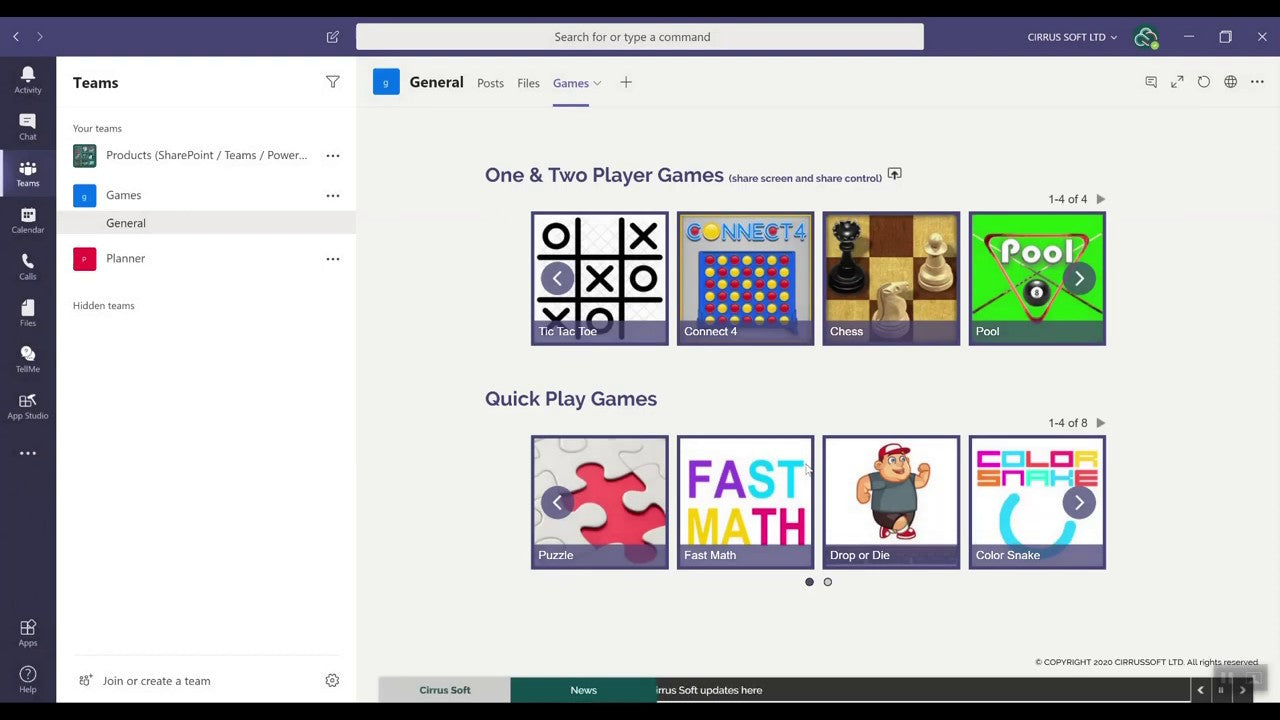Reload the Games tab with refresh icon
This screenshot has height=720, width=1280.
click(x=1204, y=82)
